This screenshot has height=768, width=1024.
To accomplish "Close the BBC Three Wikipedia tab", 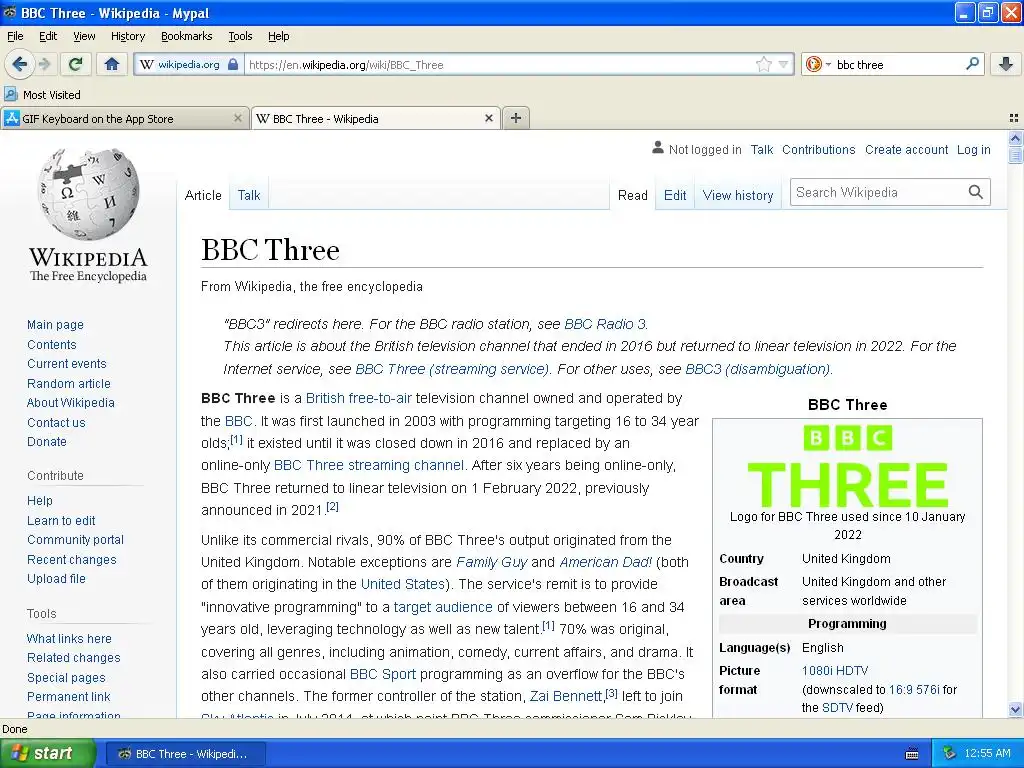I will [488, 118].
